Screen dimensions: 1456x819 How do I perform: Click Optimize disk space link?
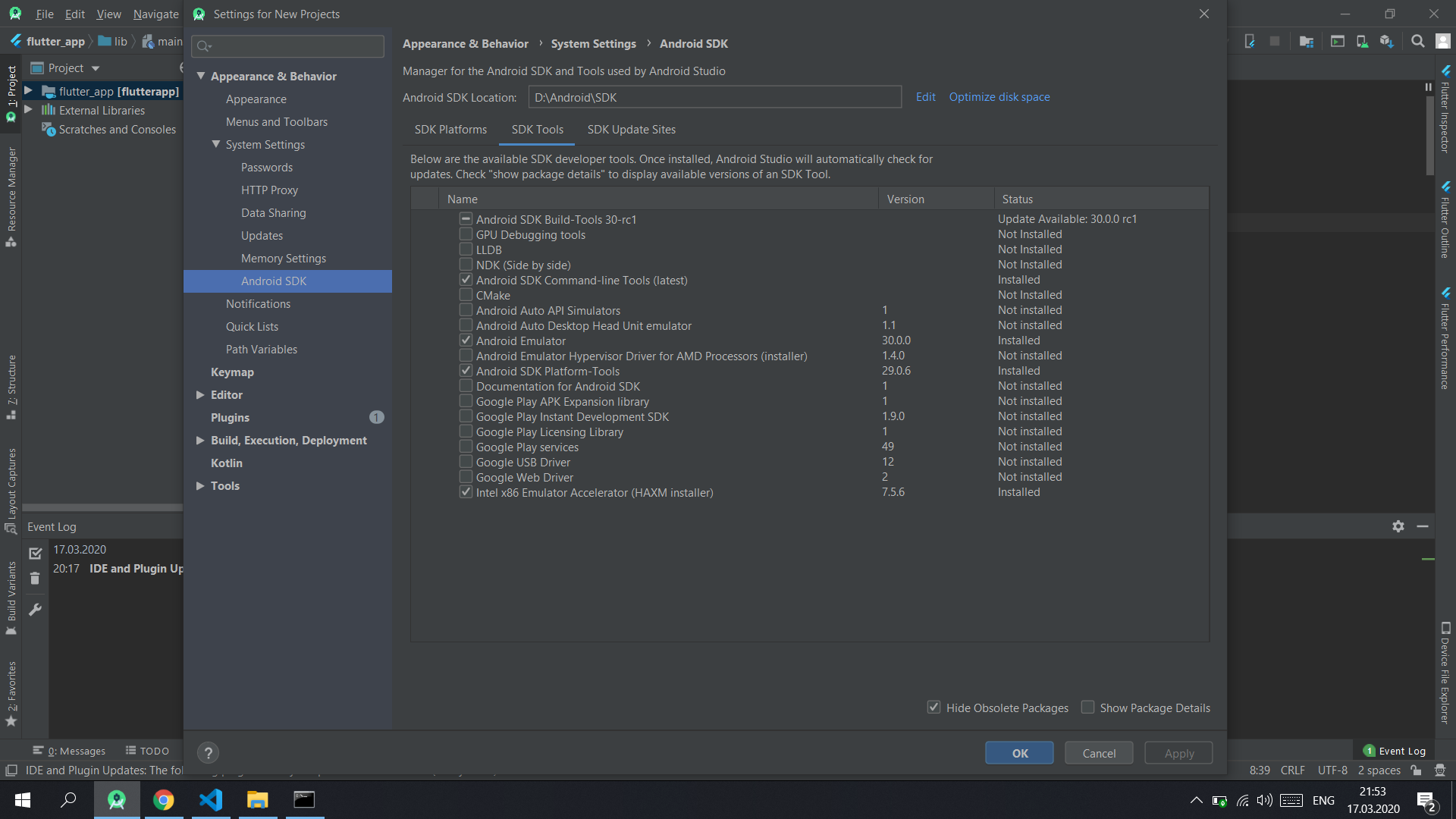click(999, 97)
